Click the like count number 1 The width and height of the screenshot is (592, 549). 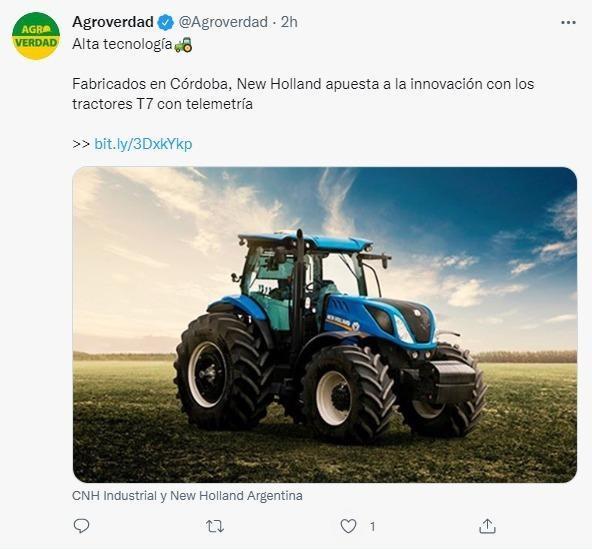[372, 526]
